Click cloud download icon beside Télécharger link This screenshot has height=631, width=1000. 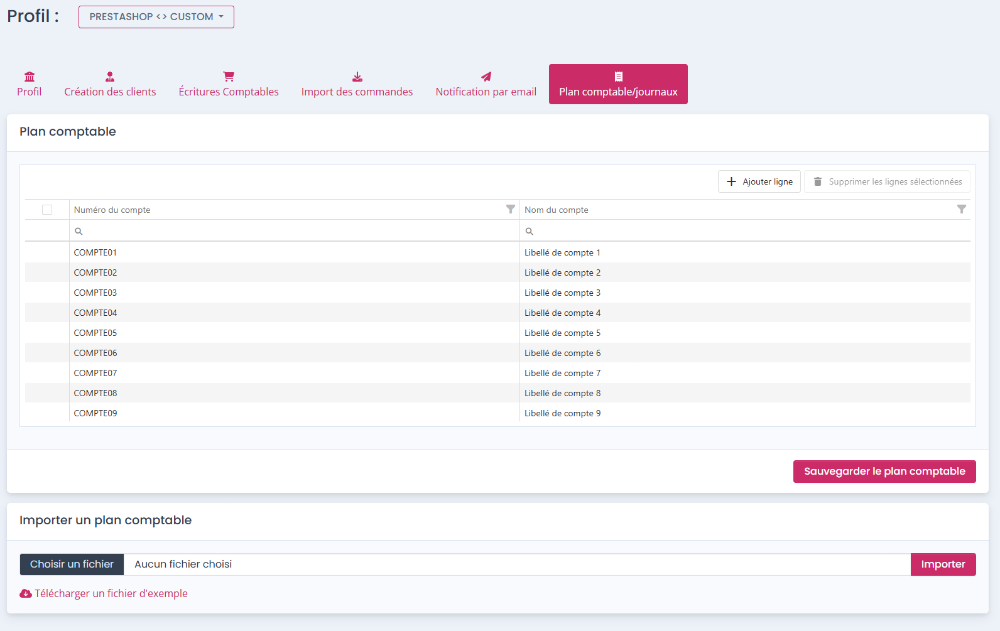click(26, 593)
